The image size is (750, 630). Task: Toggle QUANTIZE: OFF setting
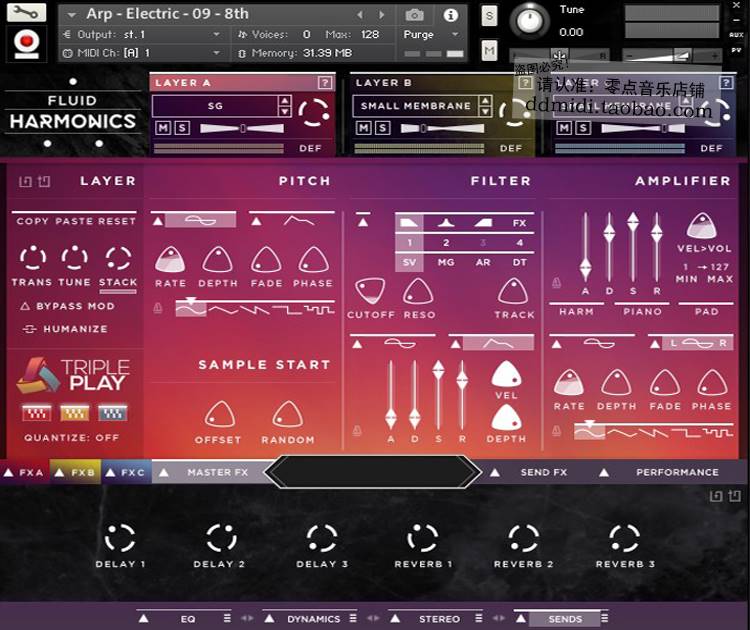click(x=72, y=438)
